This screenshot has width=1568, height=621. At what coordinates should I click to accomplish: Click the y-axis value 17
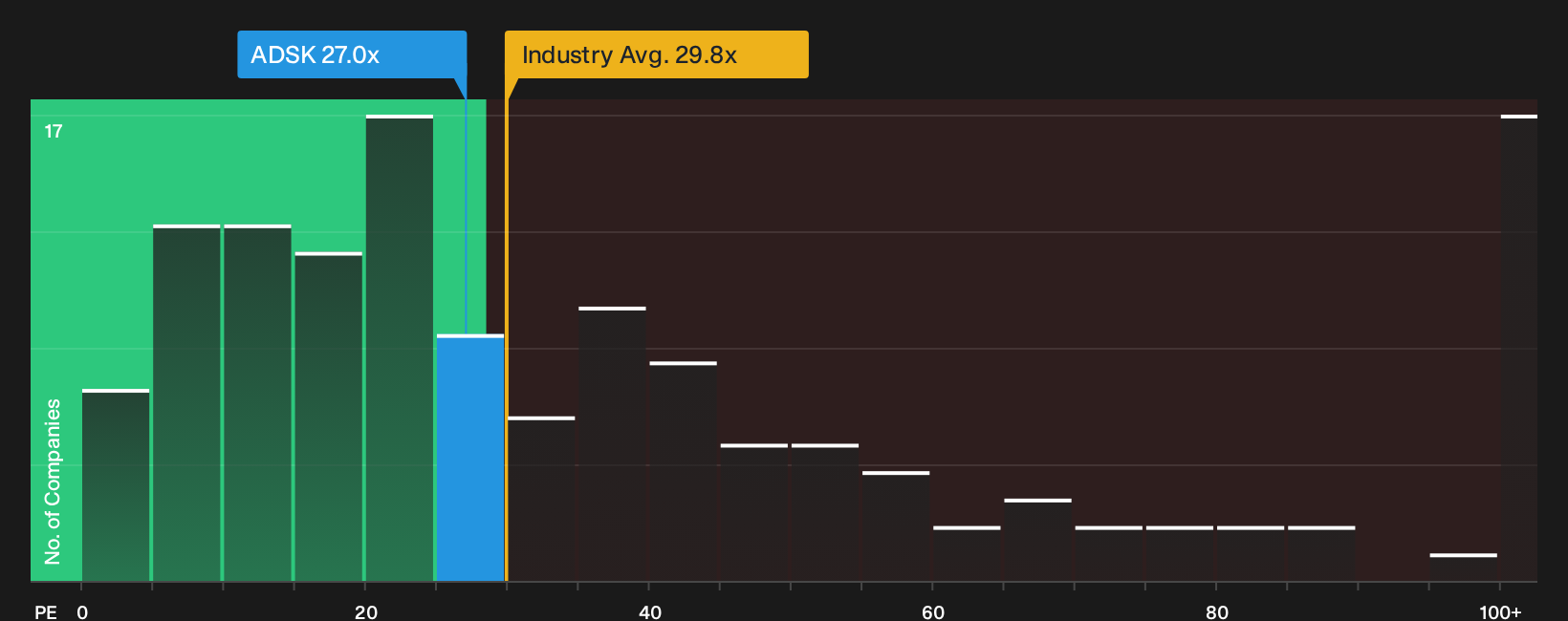click(54, 131)
